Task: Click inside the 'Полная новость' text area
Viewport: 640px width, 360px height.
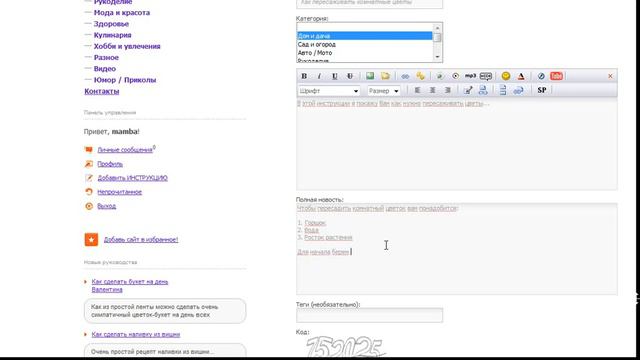Action: coord(457,249)
